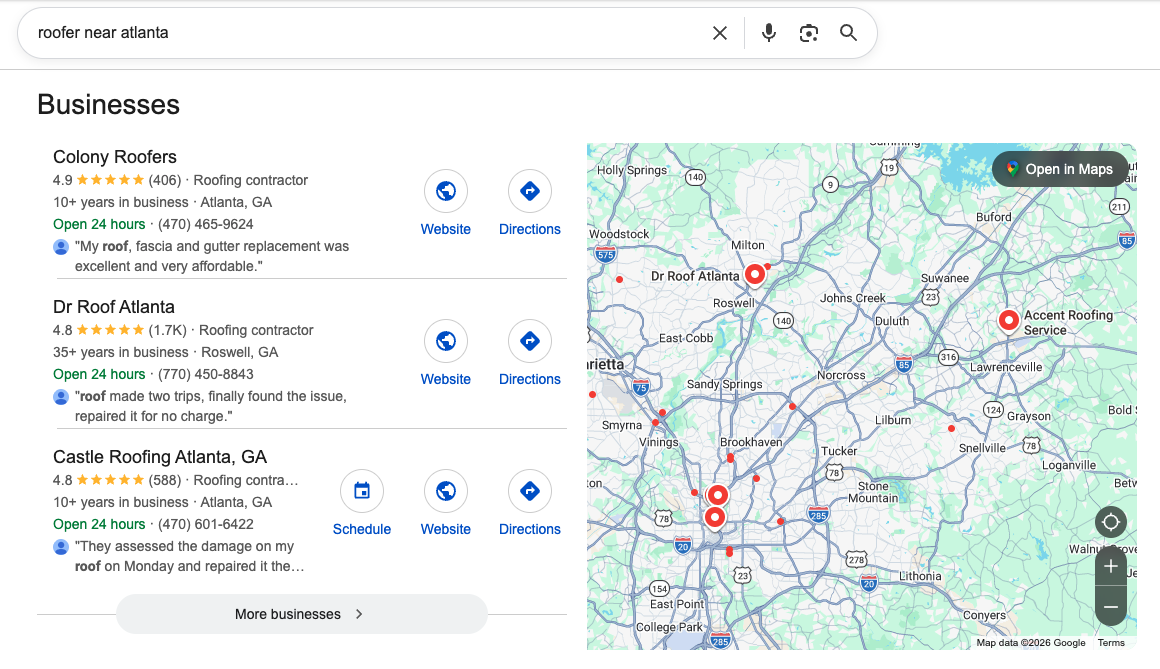Open the Dr Roof Atlanta listing title

point(114,307)
